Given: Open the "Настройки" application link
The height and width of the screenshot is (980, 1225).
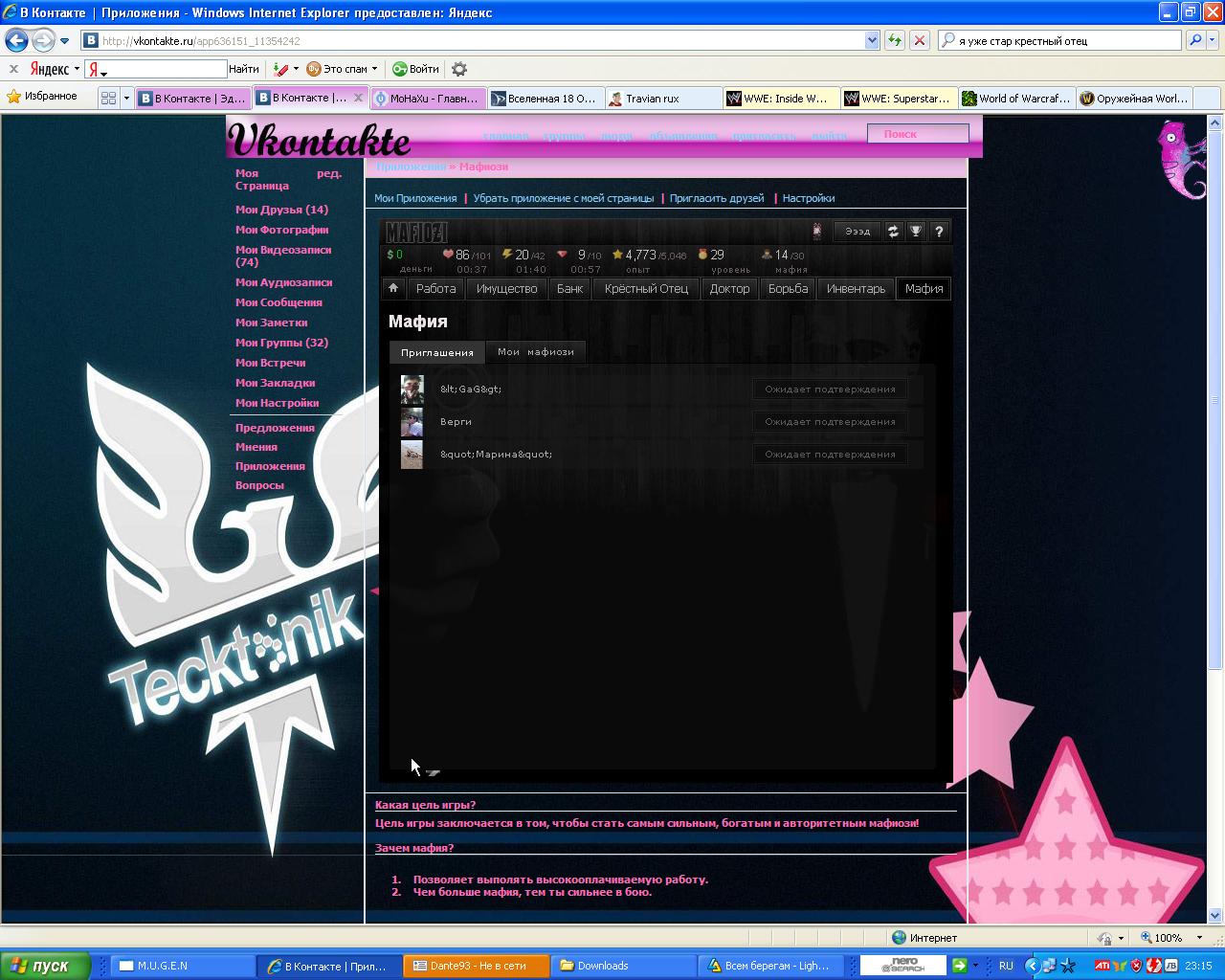Looking at the screenshot, I should 809,198.
